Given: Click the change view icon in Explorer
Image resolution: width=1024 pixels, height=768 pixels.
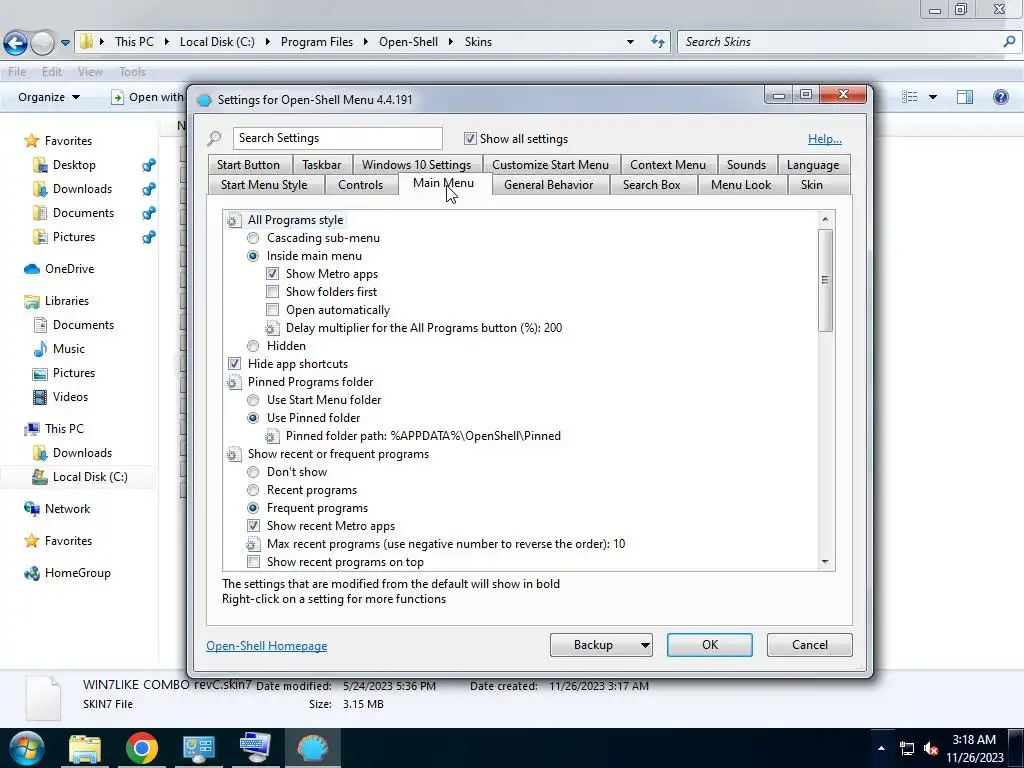Looking at the screenshot, I should click(910, 97).
